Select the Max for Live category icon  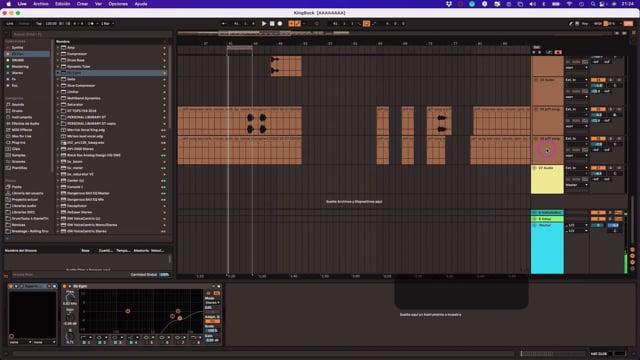(8, 136)
